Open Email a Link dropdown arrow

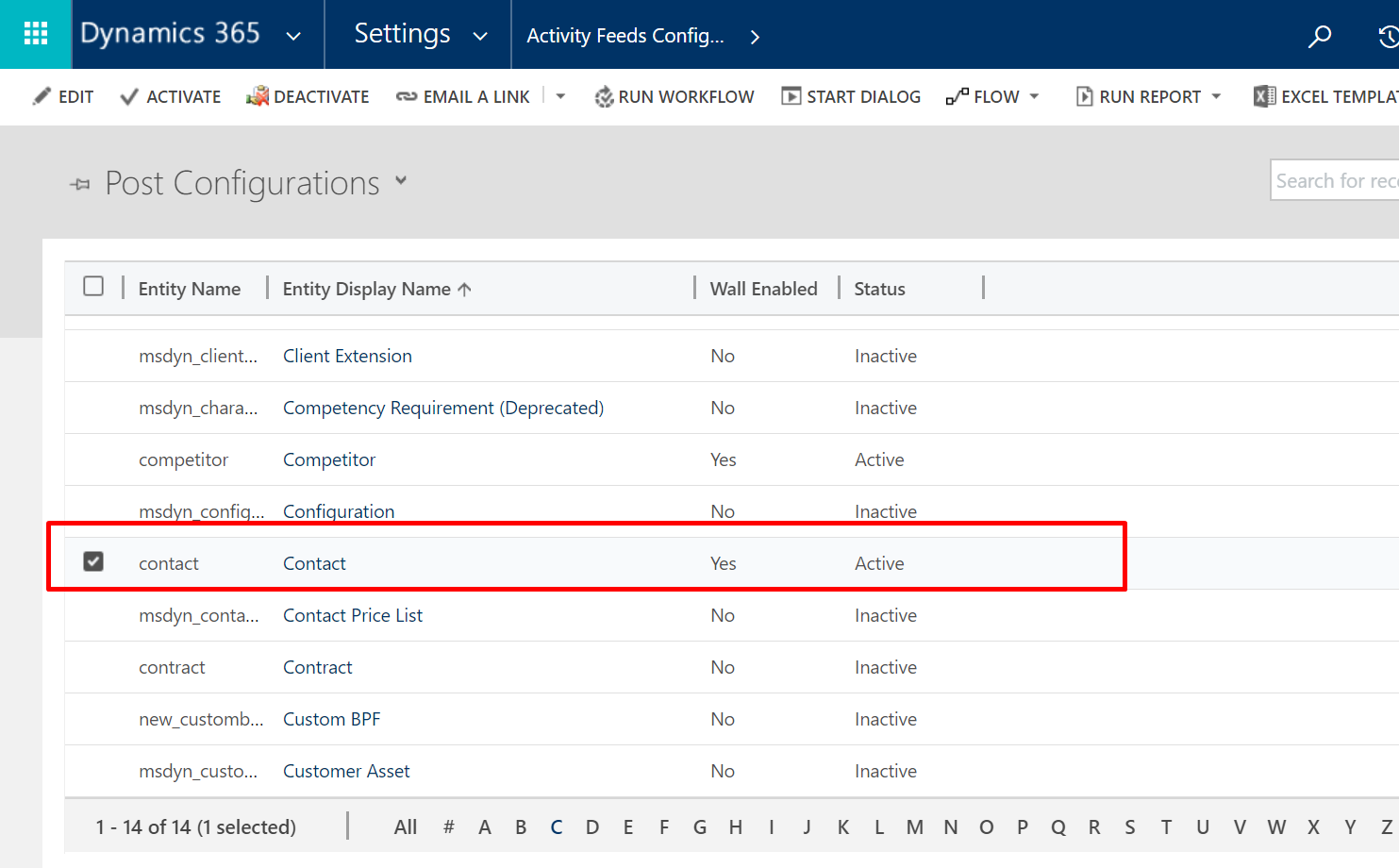[x=560, y=96]
